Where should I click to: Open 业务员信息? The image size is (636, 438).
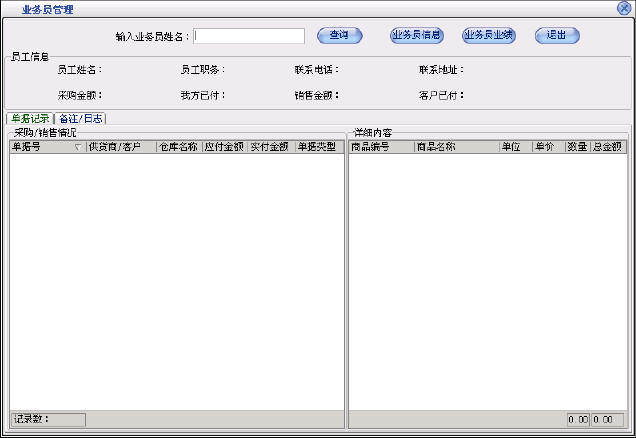point(416,36)
